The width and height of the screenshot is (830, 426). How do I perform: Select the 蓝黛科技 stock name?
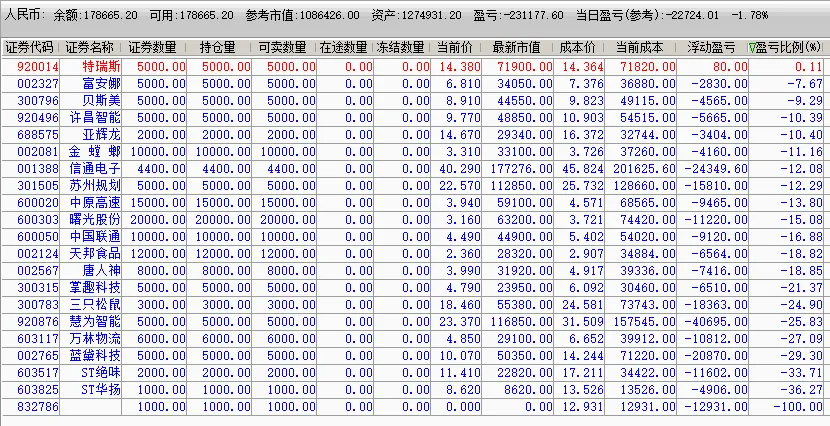(95, 356)
